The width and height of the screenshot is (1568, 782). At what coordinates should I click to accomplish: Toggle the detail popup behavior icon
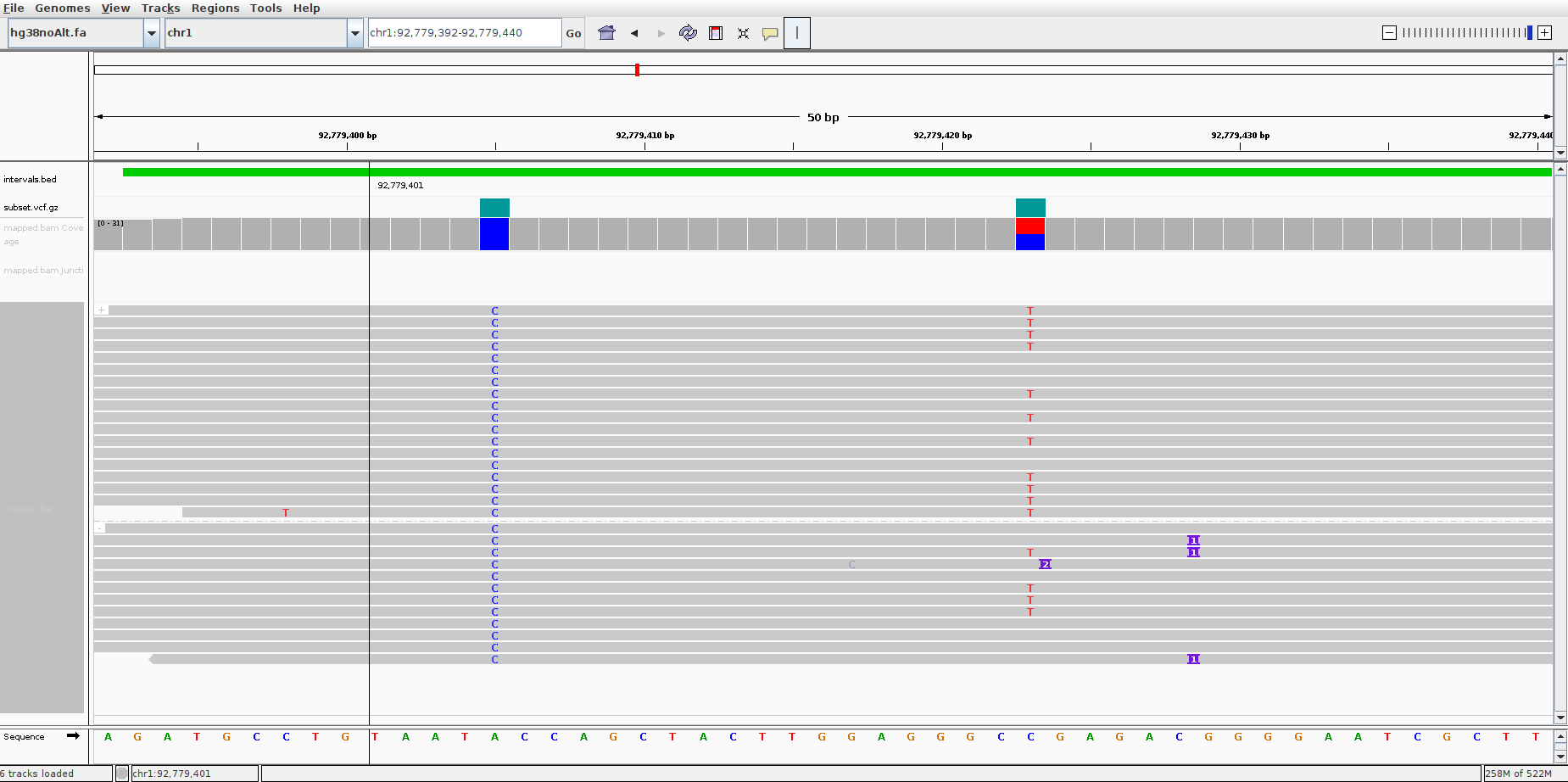tap(770, 33)
